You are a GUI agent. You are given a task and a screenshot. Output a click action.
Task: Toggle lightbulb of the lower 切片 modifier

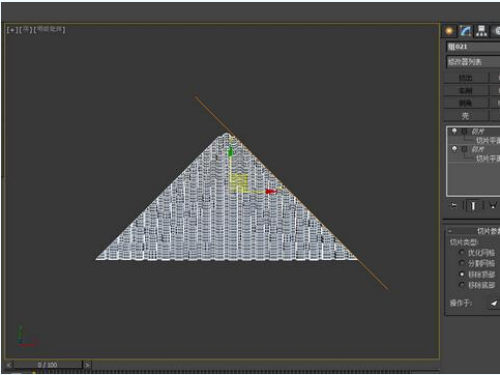454,149
